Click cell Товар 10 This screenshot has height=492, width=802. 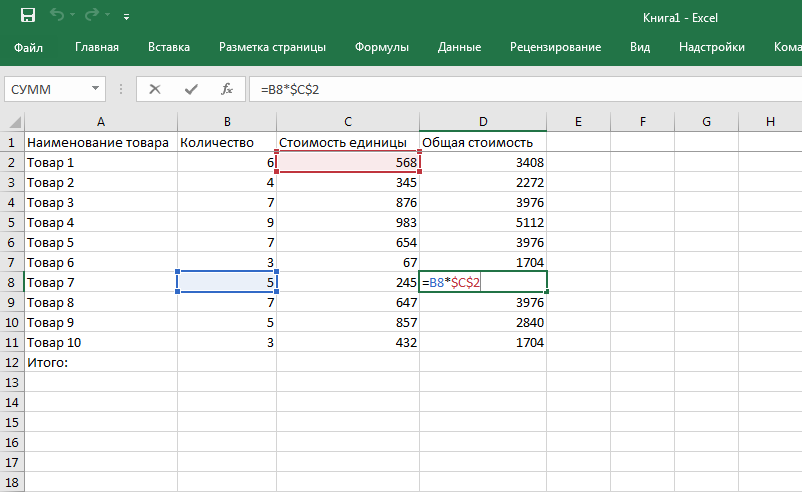101,343
